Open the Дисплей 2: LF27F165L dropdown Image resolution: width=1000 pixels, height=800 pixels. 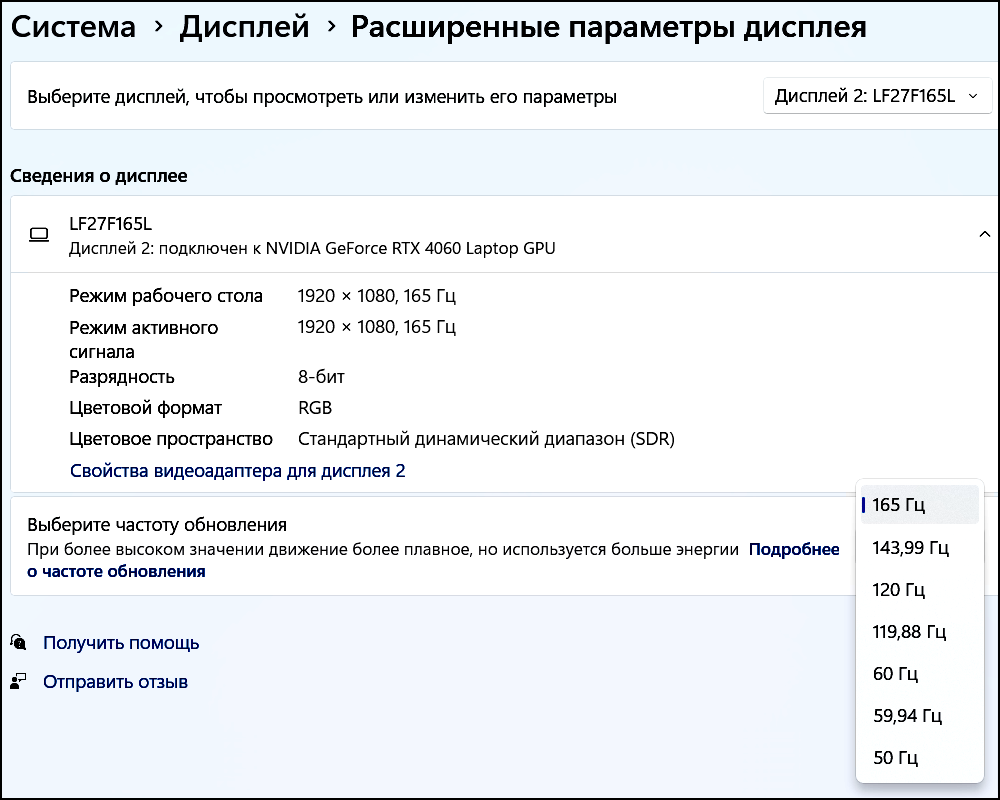[x=876, y=96]
